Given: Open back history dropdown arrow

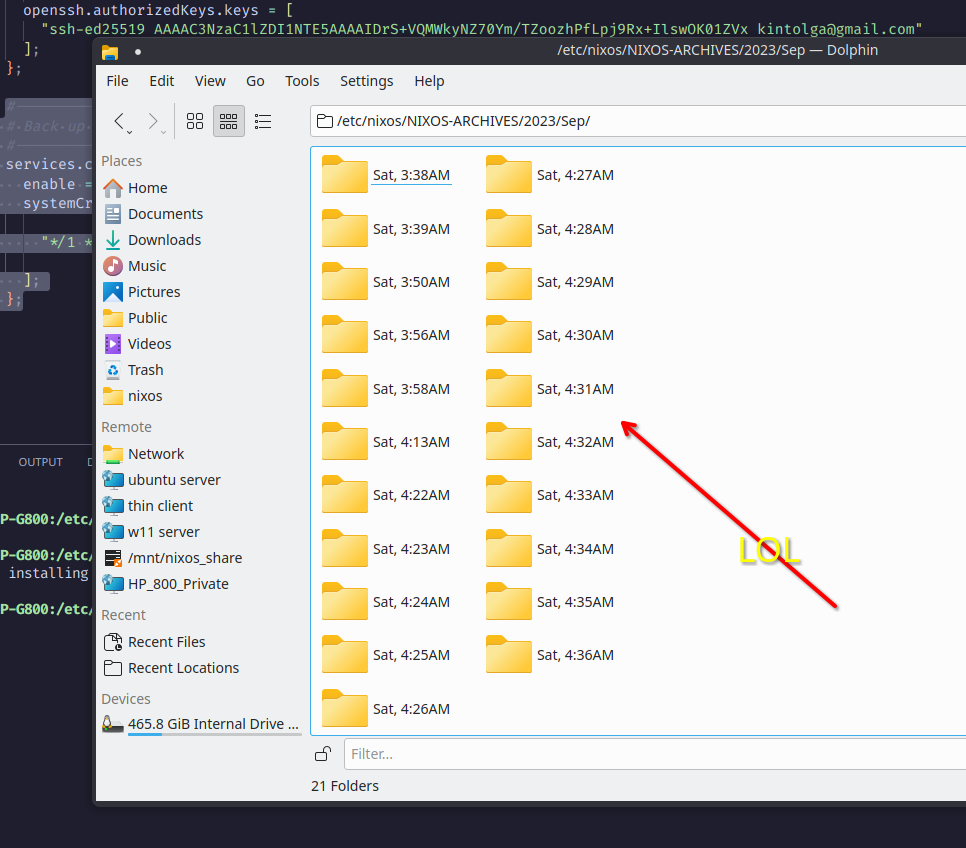Looking at the screenshot, I should (x=129, y=131).
